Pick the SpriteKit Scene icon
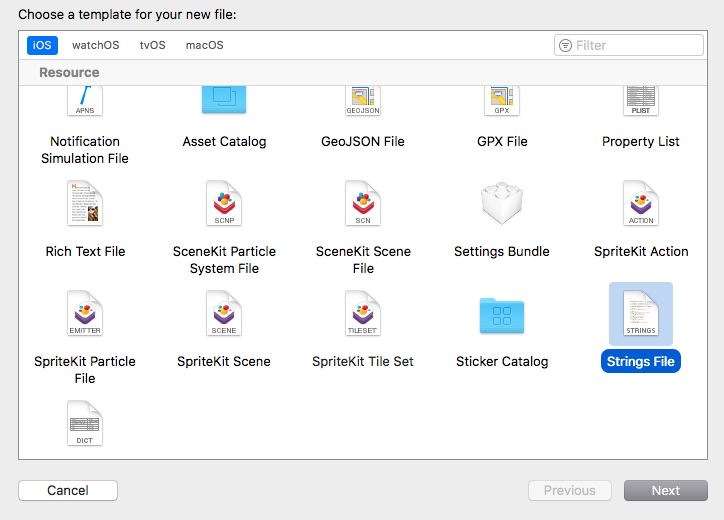The width and height of the screenshot is (724, 520). pyautogui.click(x=224, y=313)
